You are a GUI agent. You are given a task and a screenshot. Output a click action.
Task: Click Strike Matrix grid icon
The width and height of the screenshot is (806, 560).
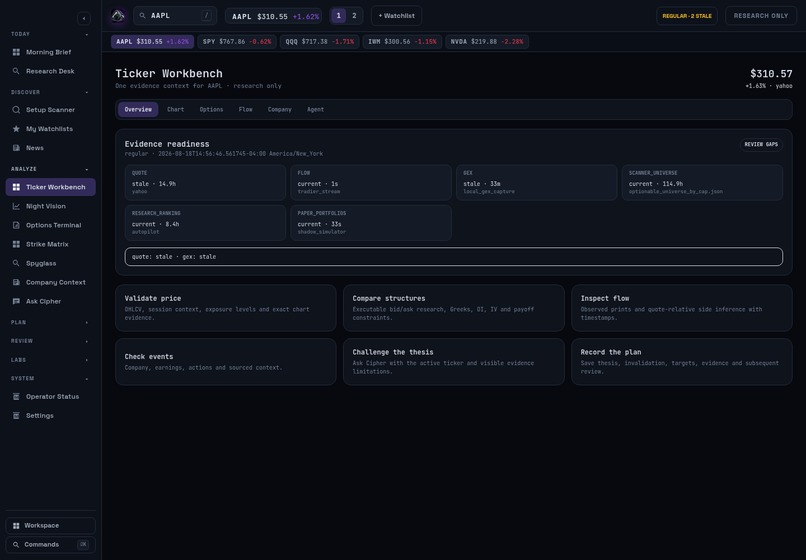[x=16, y=244]
